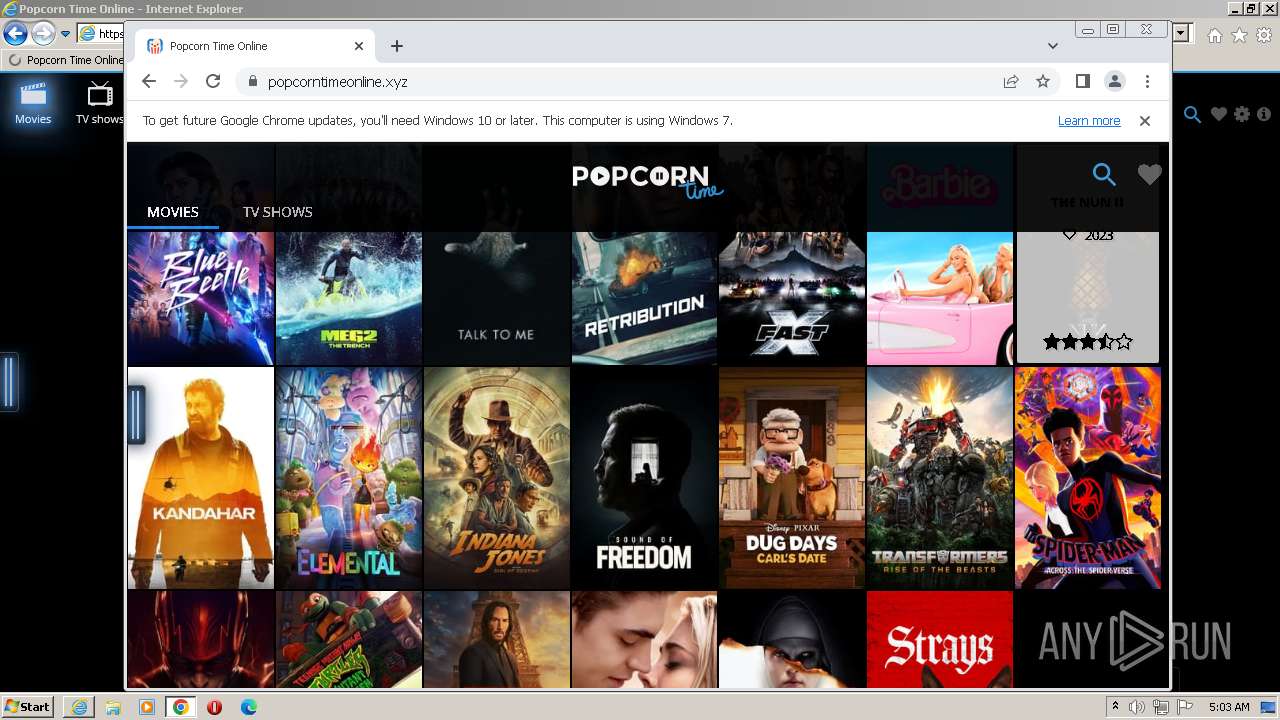
Task: Open Internet Explorer home icon
Action: (x=1214, y=35)
